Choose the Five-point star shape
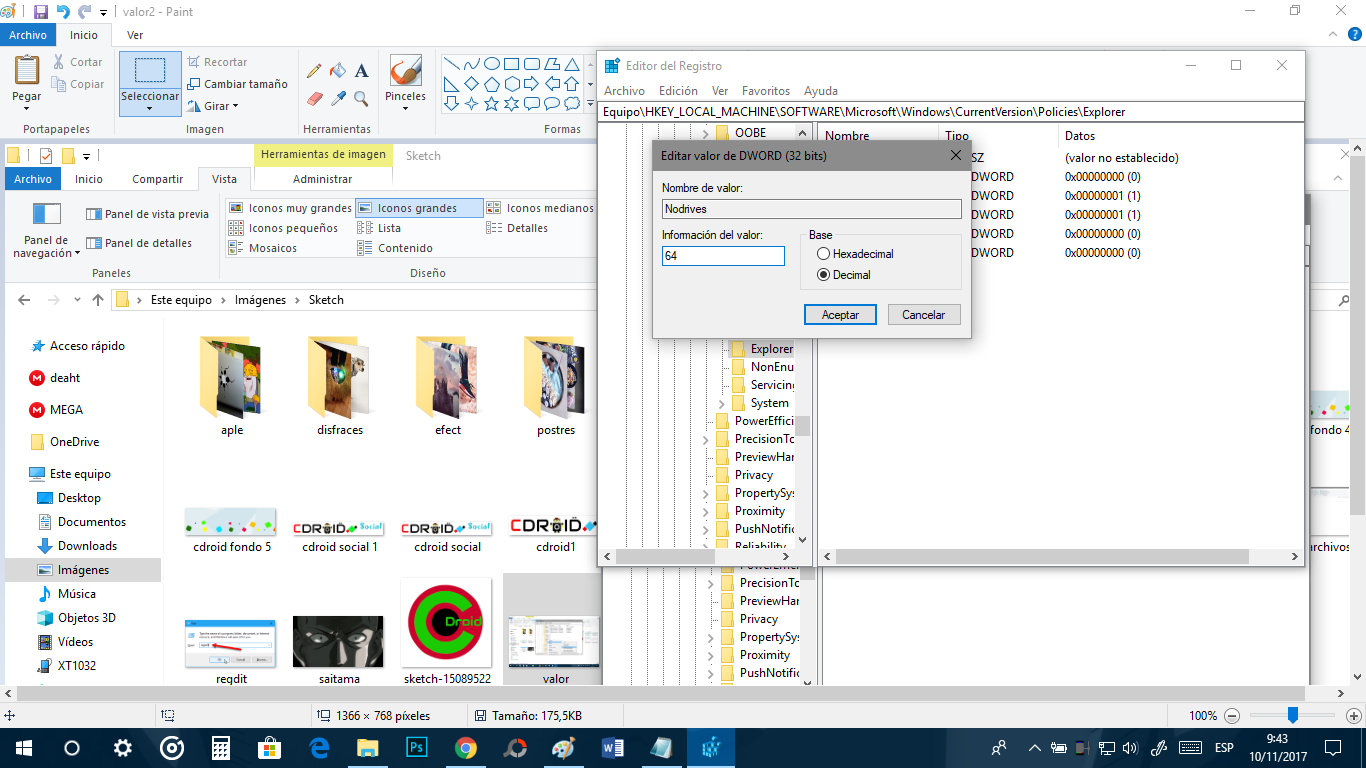The image size is (1366, 768). coord(491,103)
